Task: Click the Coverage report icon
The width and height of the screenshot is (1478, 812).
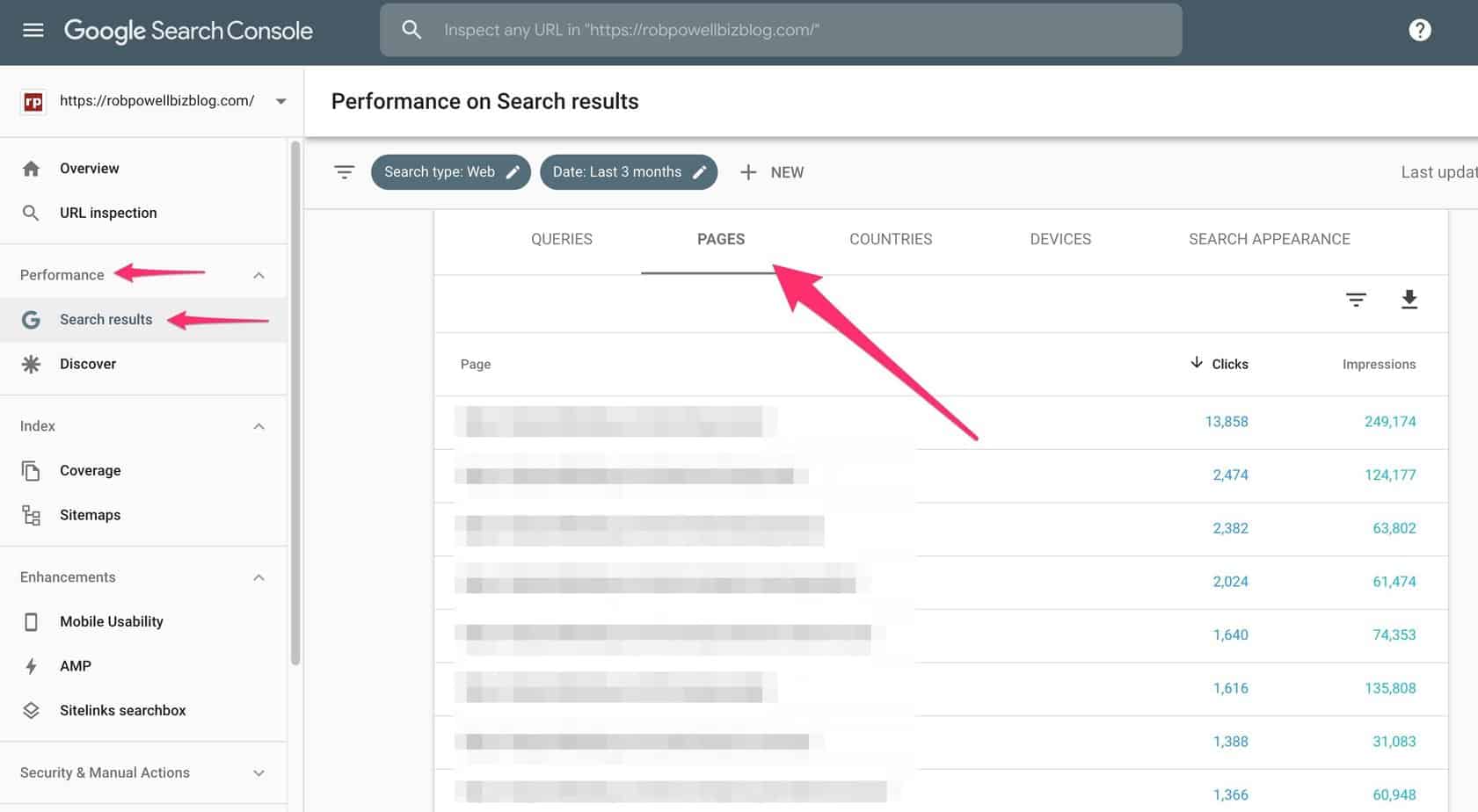Action: [x=31, y=470]
